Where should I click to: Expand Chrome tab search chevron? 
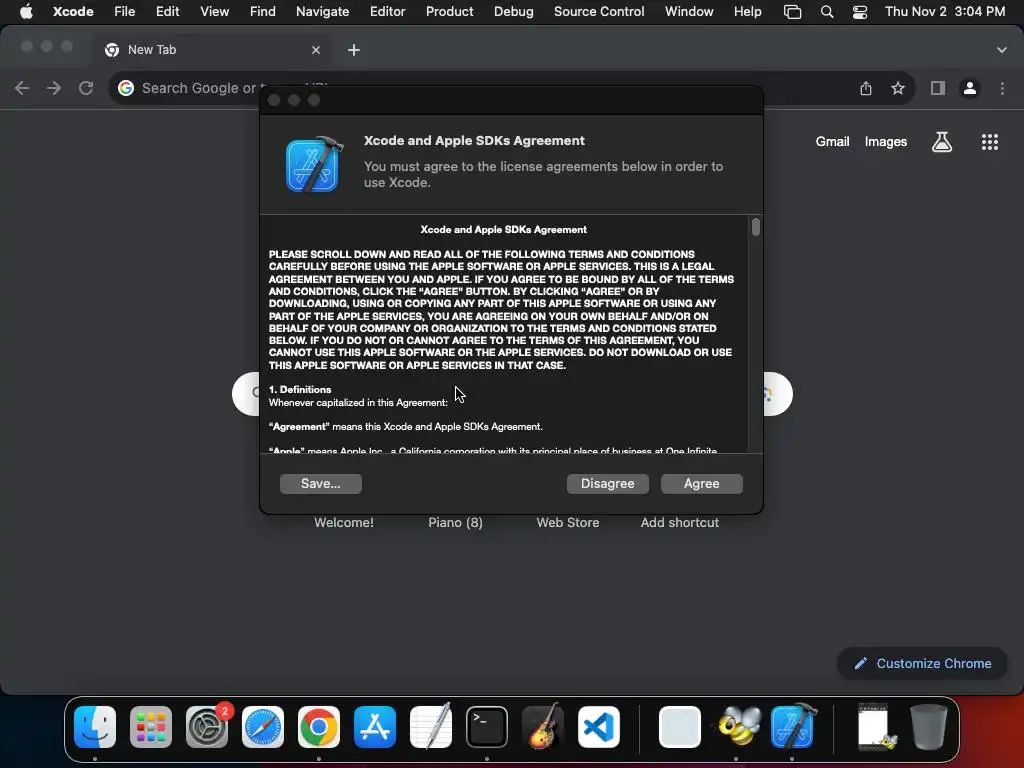point(1001,50)
